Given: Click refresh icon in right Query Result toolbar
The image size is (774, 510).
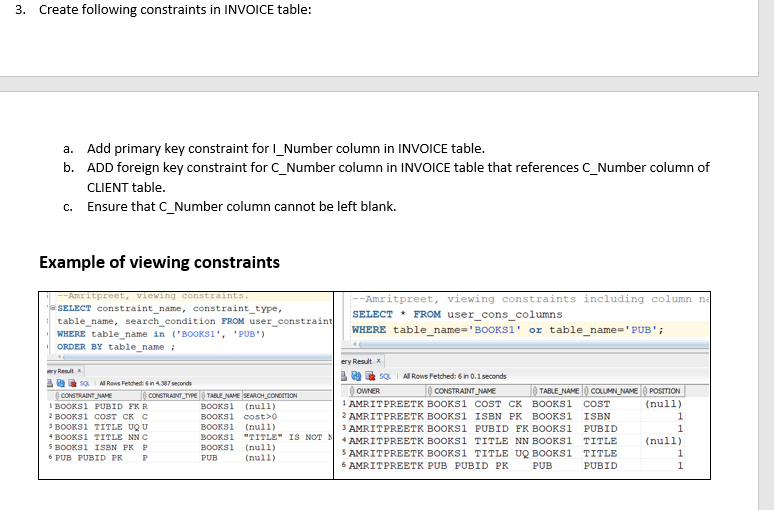Looking at the screenshot, I should pos(356,376).
